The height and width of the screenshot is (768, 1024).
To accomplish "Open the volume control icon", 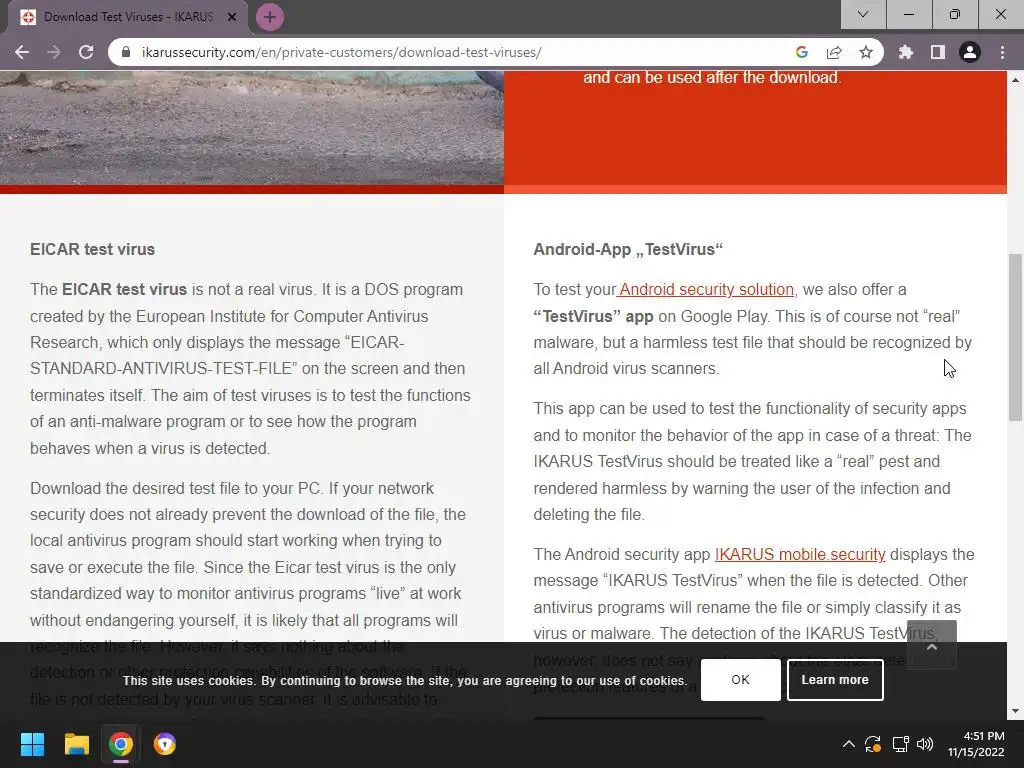I will click(x=925, y=744).
